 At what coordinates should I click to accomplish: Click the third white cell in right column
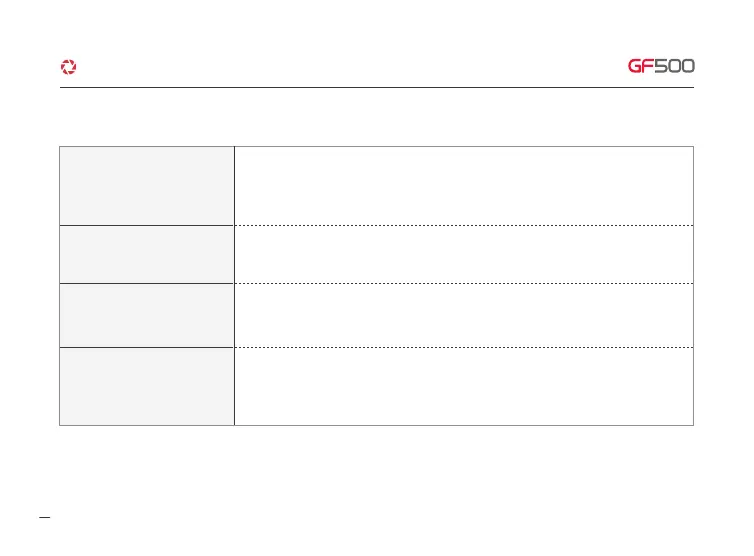tap(464, 316)
